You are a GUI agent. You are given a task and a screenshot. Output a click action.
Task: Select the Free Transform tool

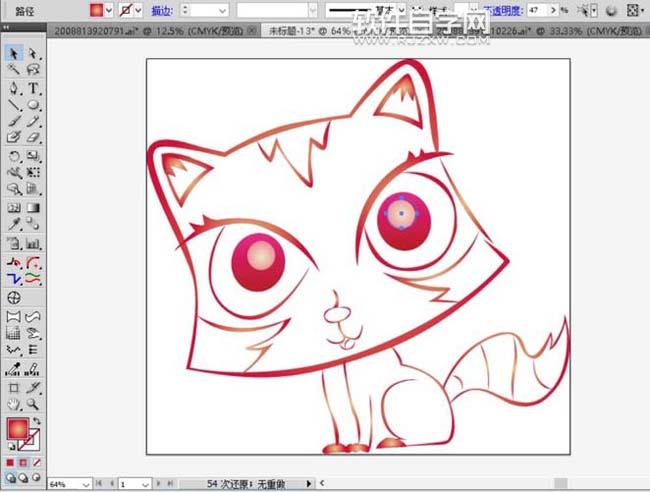[x=33, y=172]
